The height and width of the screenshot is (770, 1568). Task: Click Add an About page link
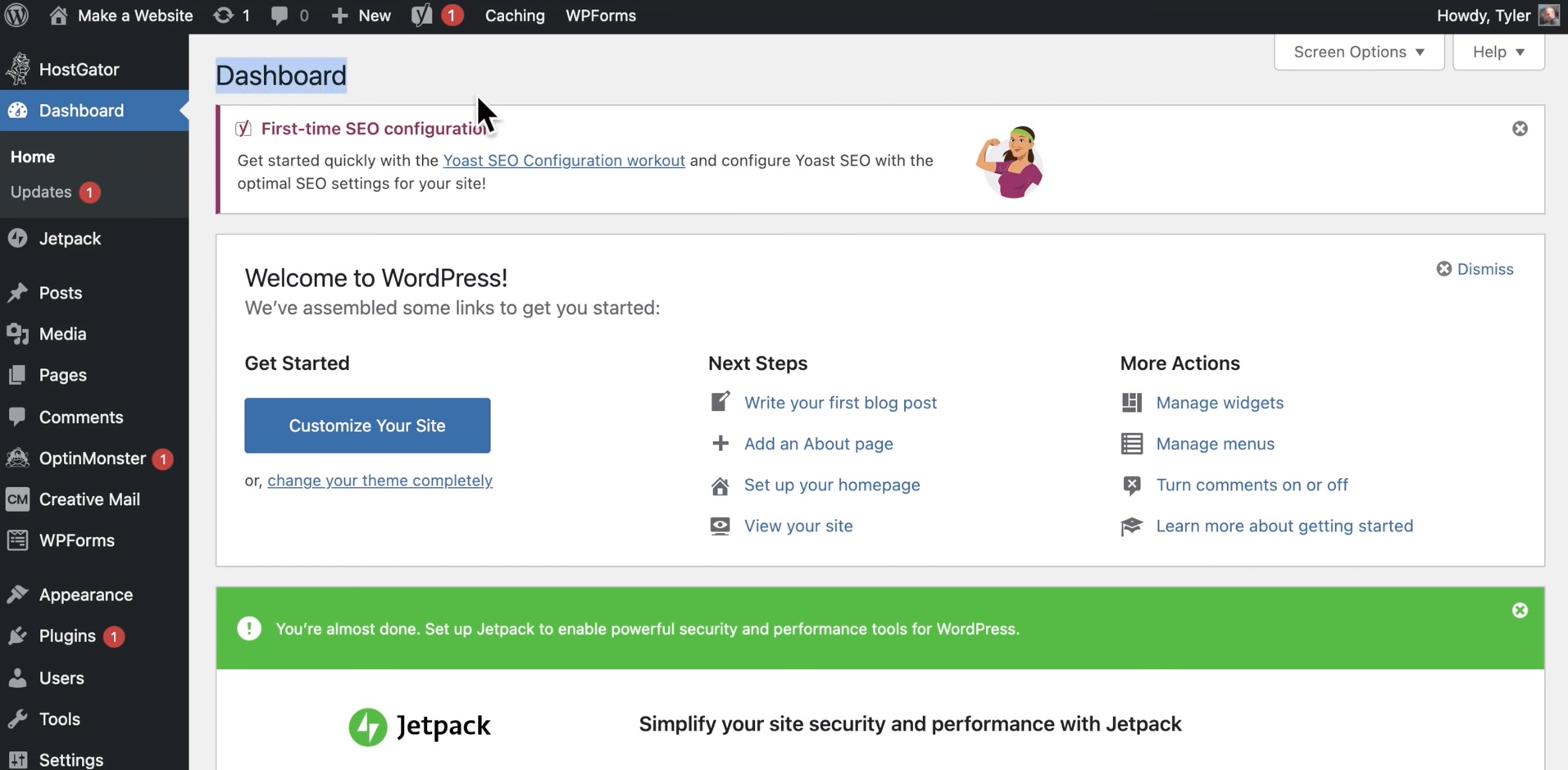[x=819, y=444]
